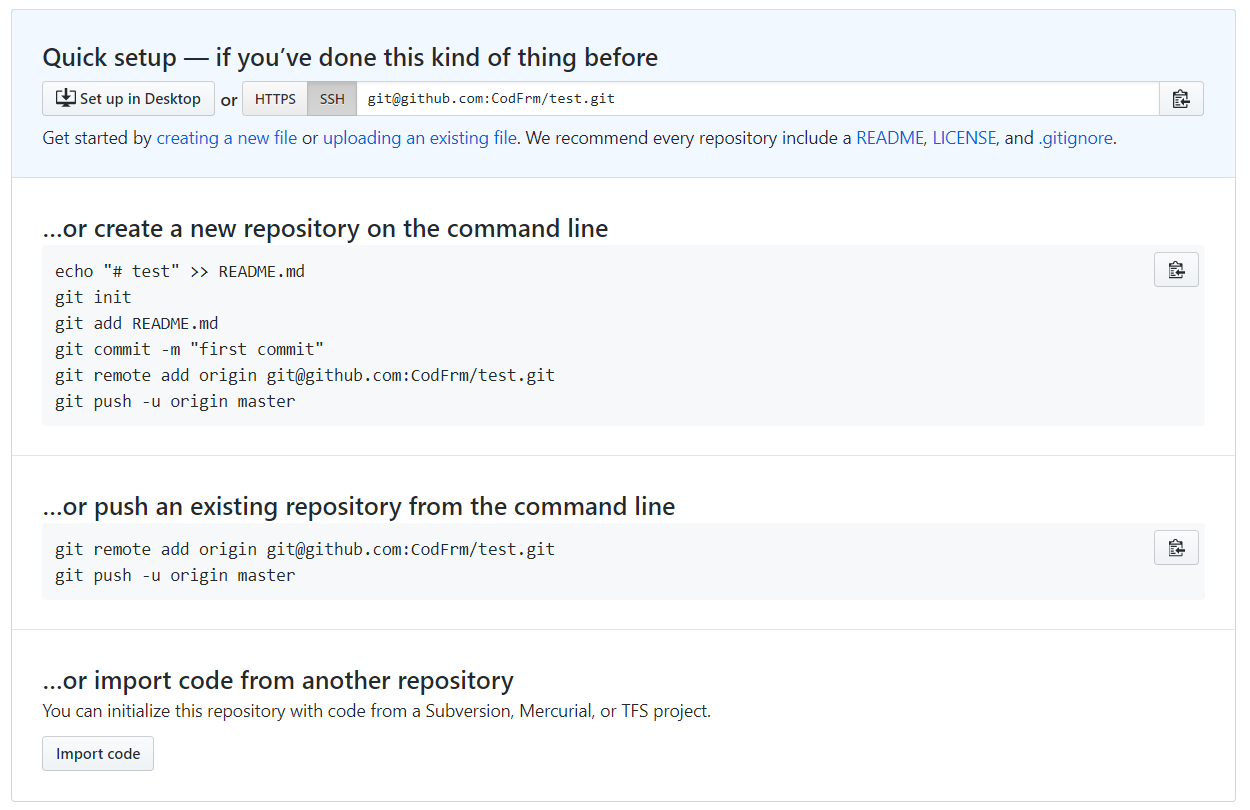The width and height of the screenshot is (1250, 810).
Task: Click the Quick setup heading
Action: click(x=350, y=58)
